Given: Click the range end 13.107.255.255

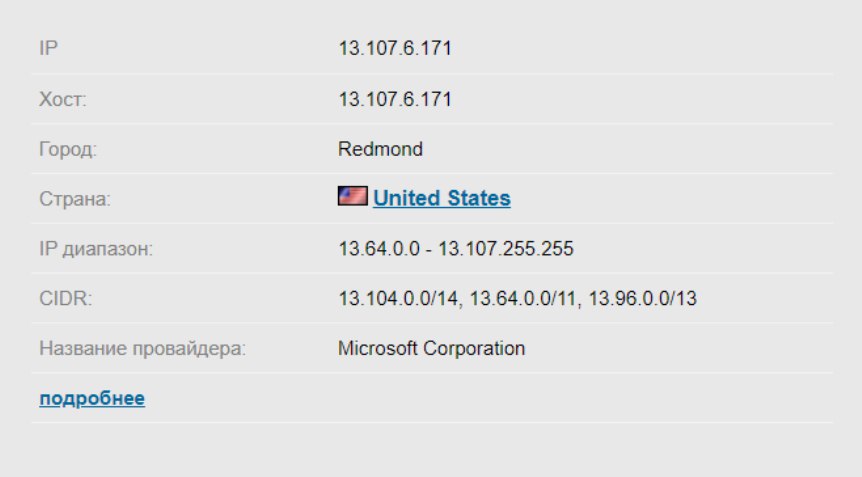Looking at the screenshot, I should pos(506,248).
